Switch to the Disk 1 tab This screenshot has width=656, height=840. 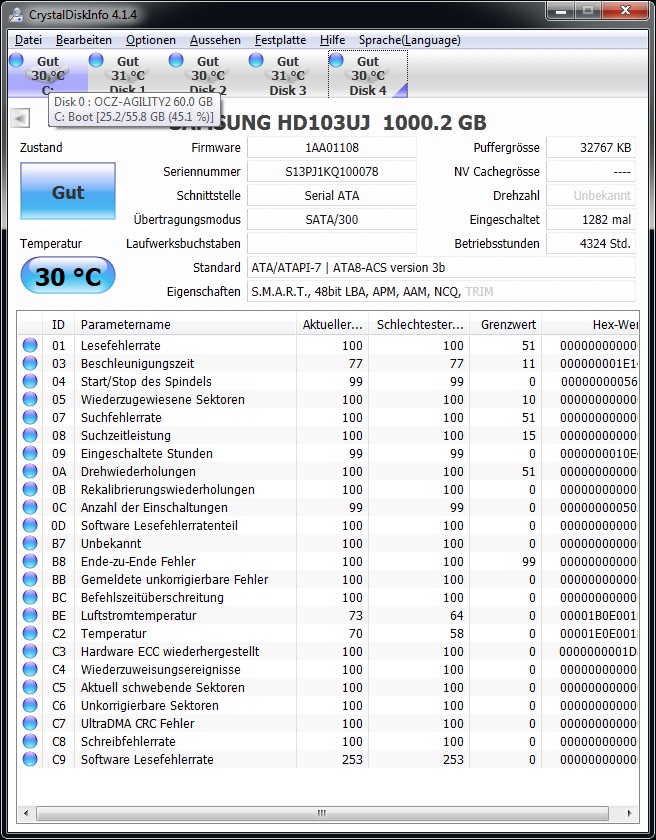(127, 75)
